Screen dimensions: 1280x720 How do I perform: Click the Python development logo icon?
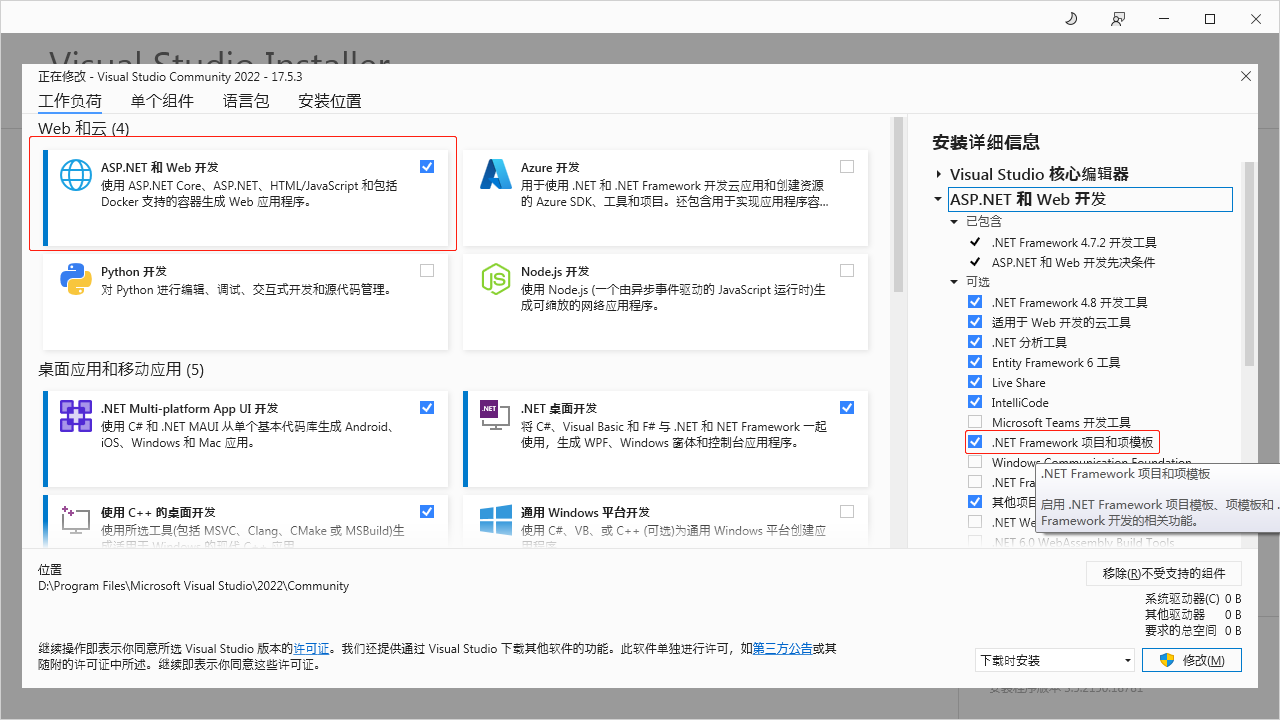tap(76, 278)
